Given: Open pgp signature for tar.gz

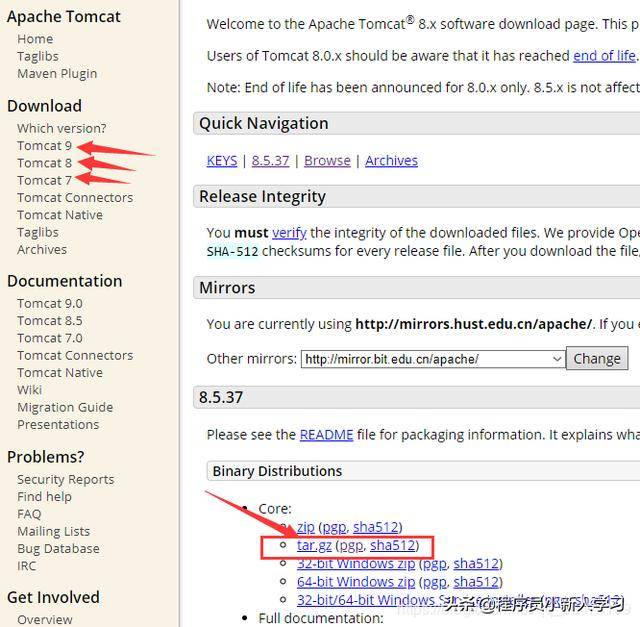Looking at the screenshot, I should [x=351, y=546].
